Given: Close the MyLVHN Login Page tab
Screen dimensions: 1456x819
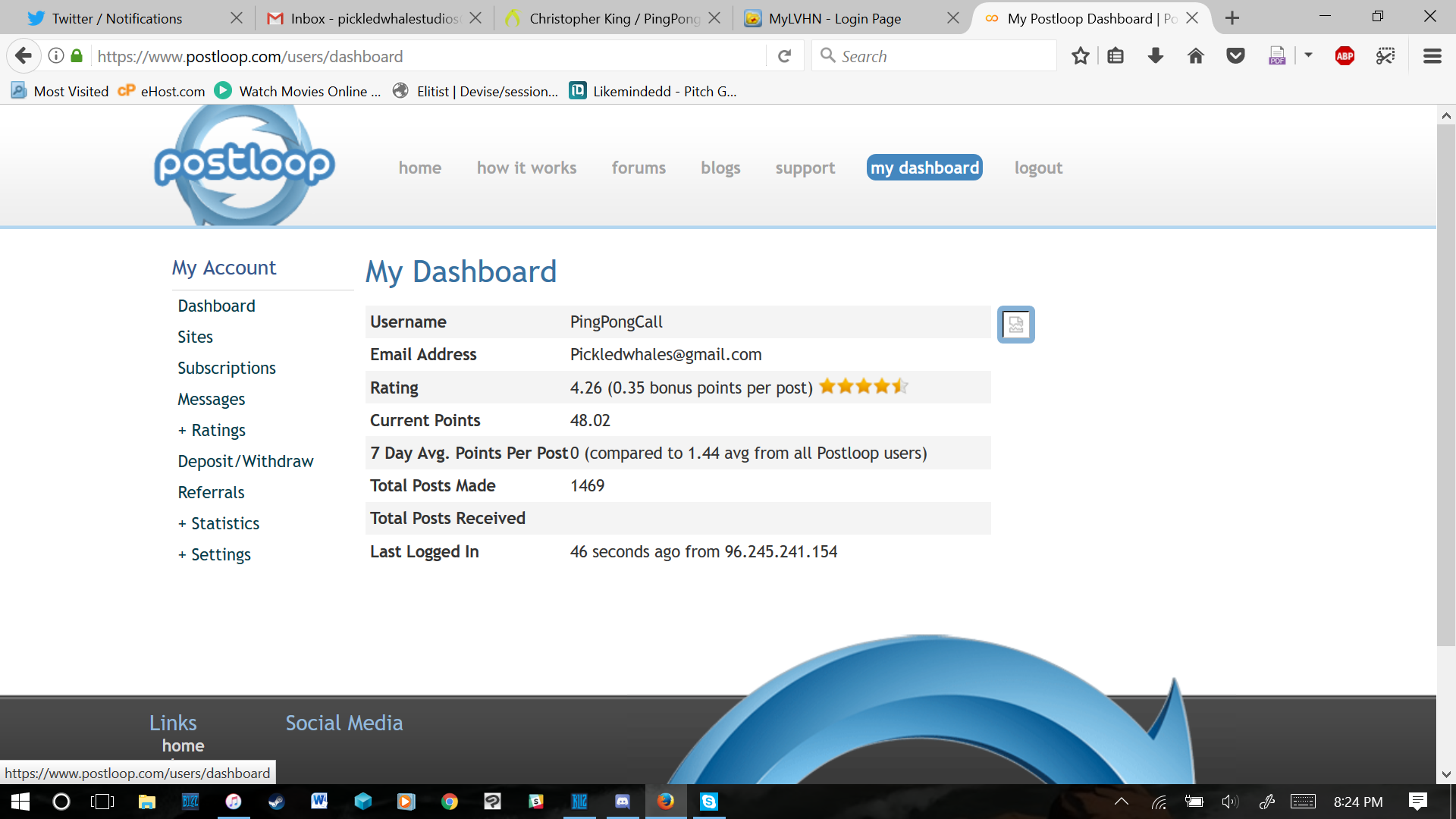Looking at the screenshot, I should tap(953, 18).
